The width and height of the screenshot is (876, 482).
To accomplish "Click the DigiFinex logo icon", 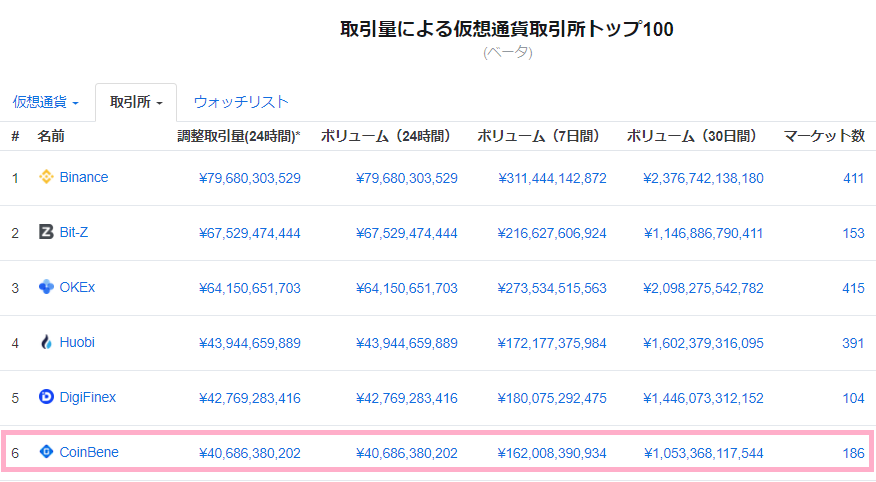I will coord(46,397).
